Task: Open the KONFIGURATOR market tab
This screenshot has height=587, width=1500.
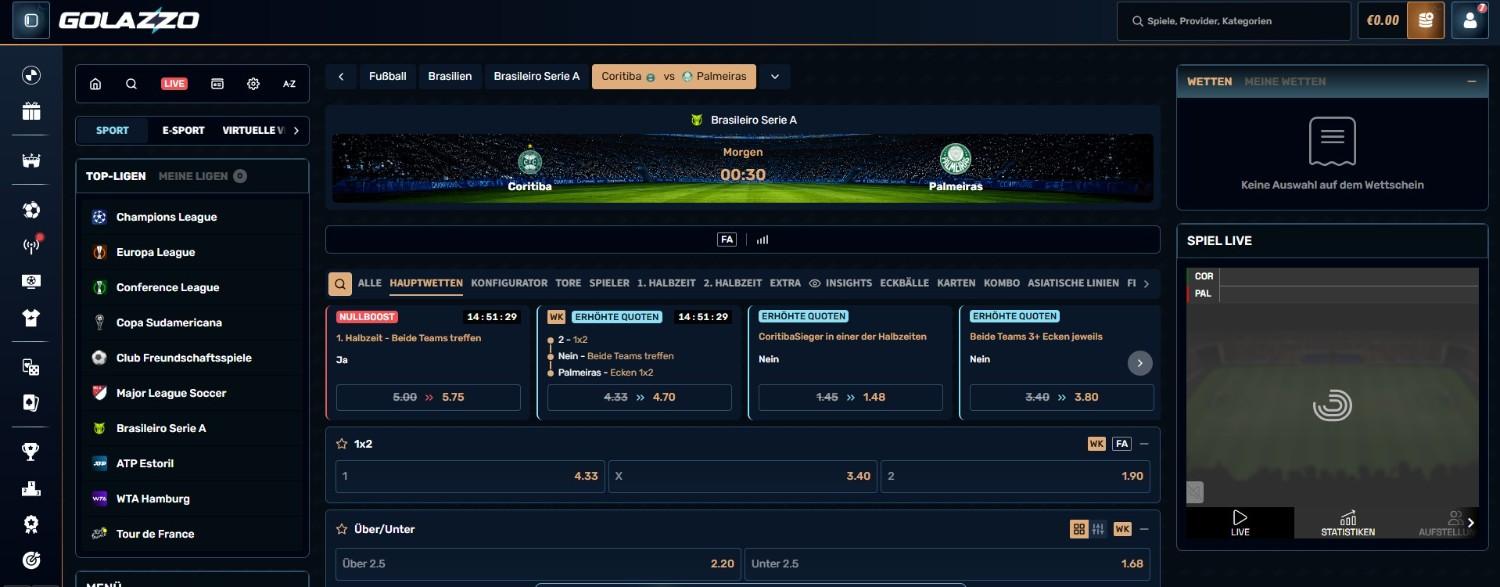Action: 509,283
